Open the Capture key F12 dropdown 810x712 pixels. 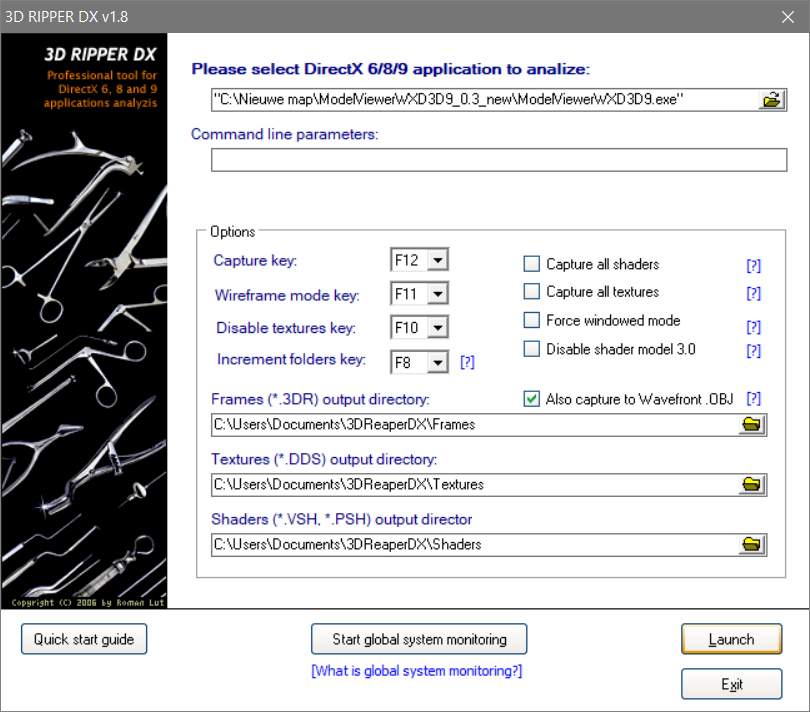coord(438,260)
